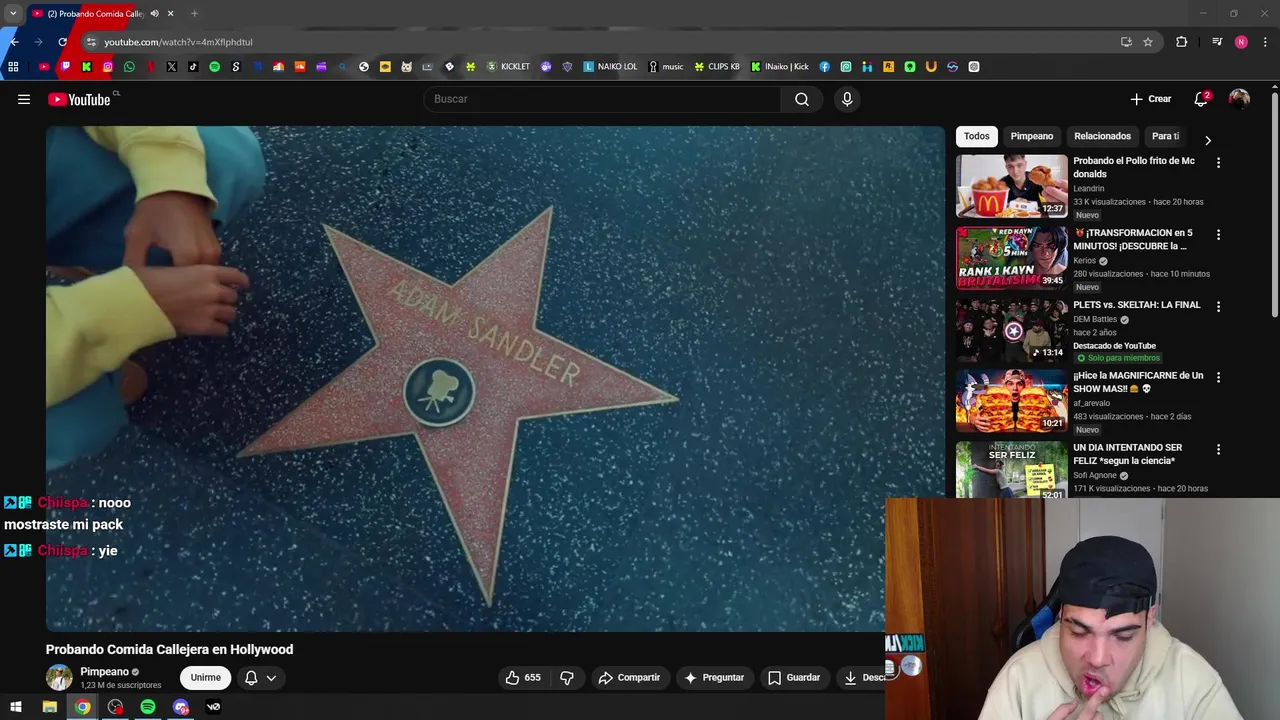The height and width of the screenshot is (720, 1280).
Task: Open the Instagram bookmark
Action: pyautogui.click(x=108, y=67)
